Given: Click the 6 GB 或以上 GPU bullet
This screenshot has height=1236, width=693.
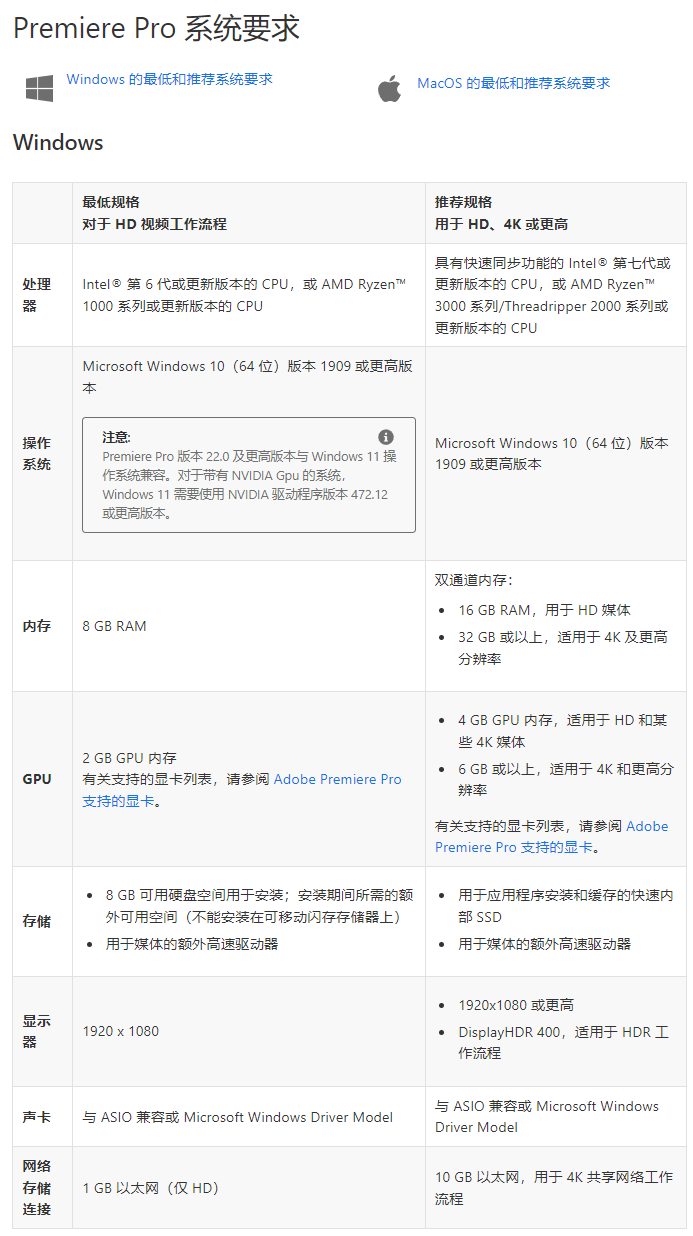Looking at the screenshot, I should [566, 779].
